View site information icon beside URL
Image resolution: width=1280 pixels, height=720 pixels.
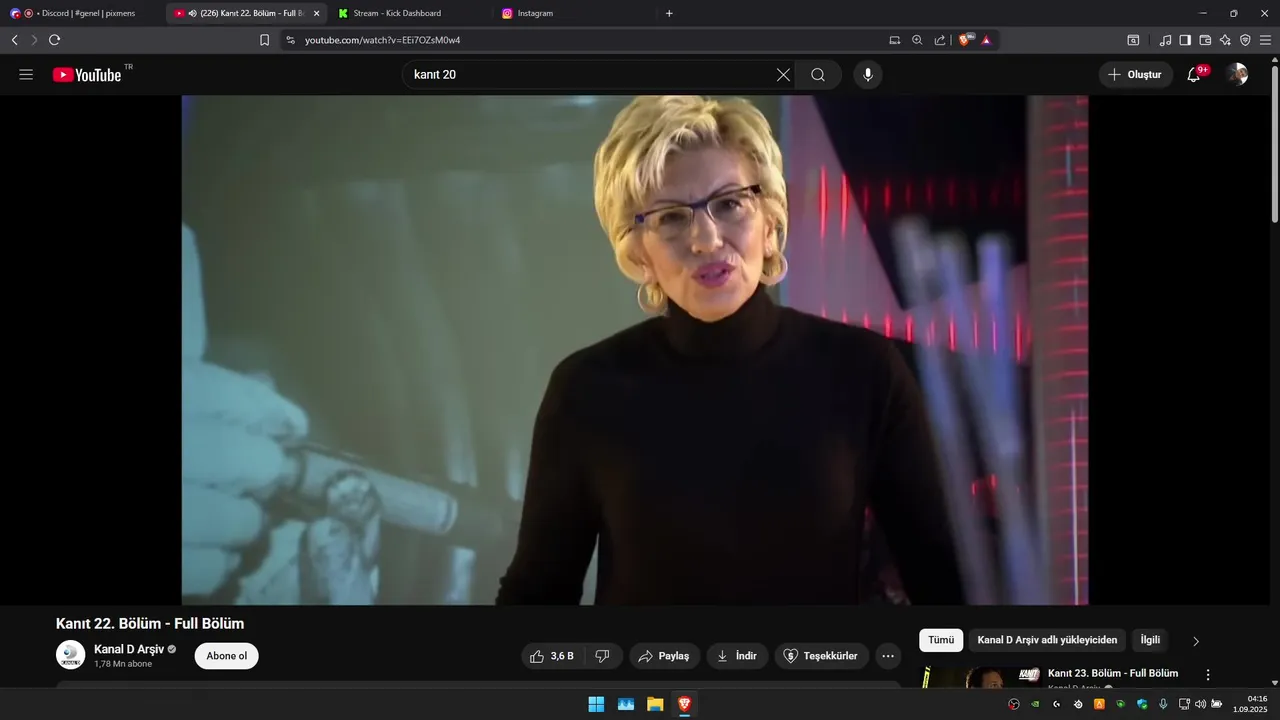click(x=290, y=40)
